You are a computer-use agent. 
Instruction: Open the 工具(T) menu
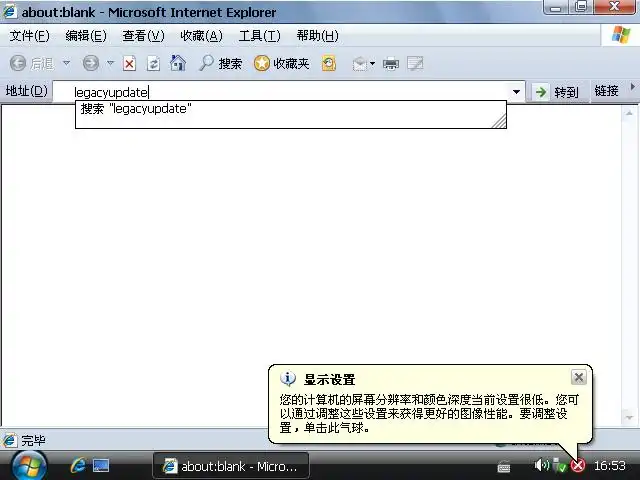tap(260, 36)
